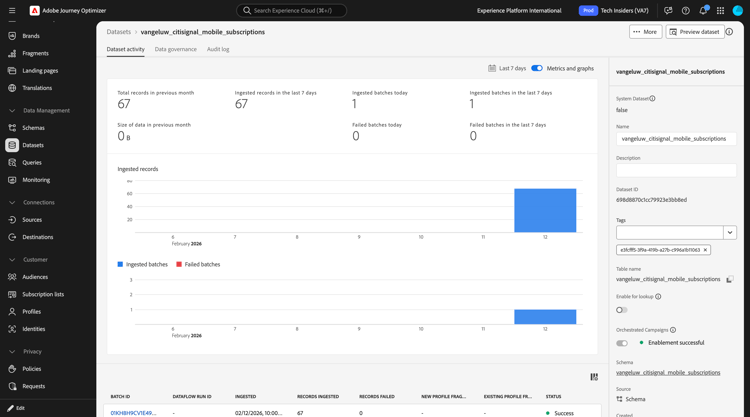This screenshot has width=750, height=417.
Task: Open the feedback chat icon
Action: pos(668,11)
